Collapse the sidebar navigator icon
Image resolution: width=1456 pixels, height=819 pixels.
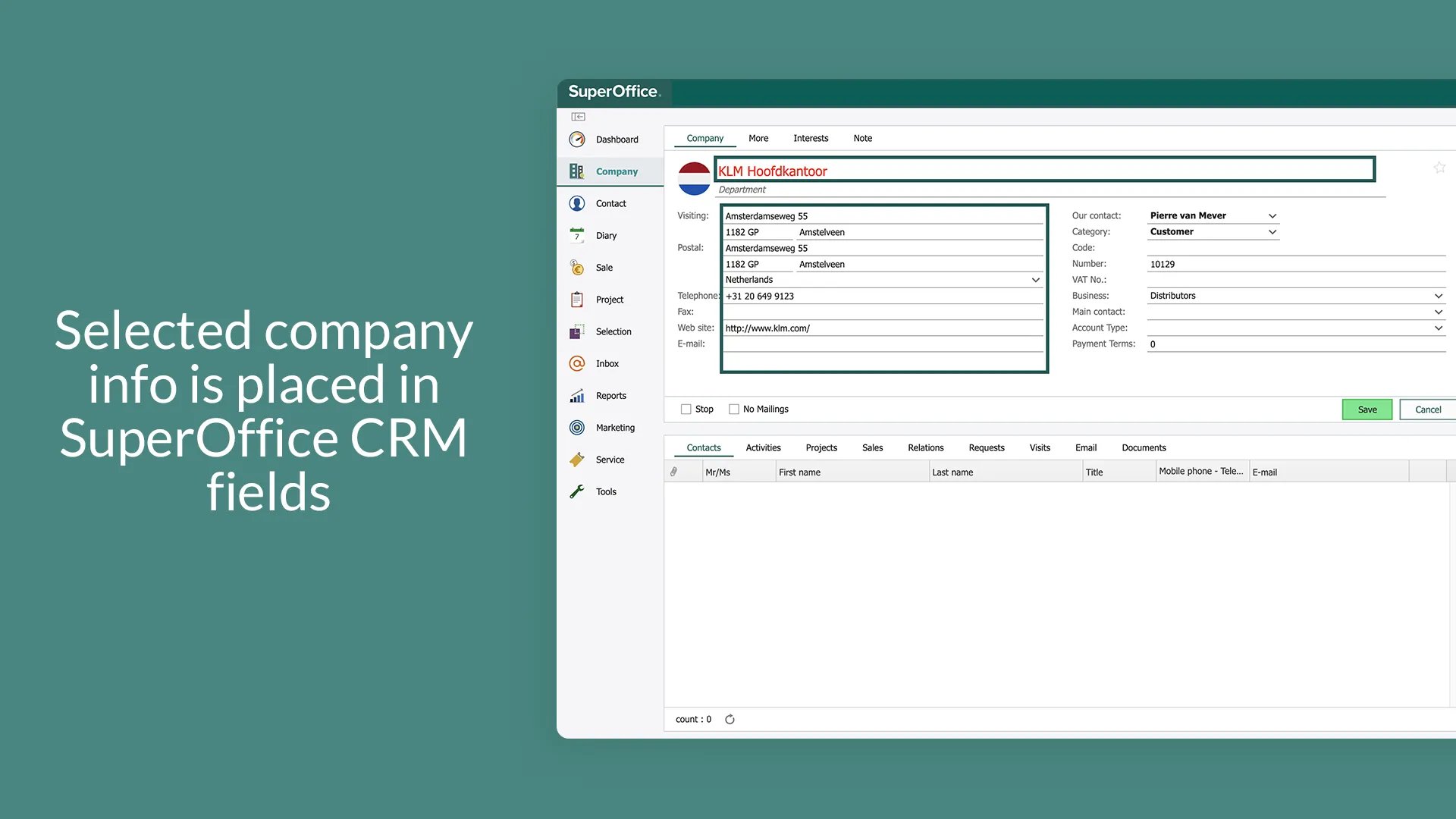click(x=579, y=117)
